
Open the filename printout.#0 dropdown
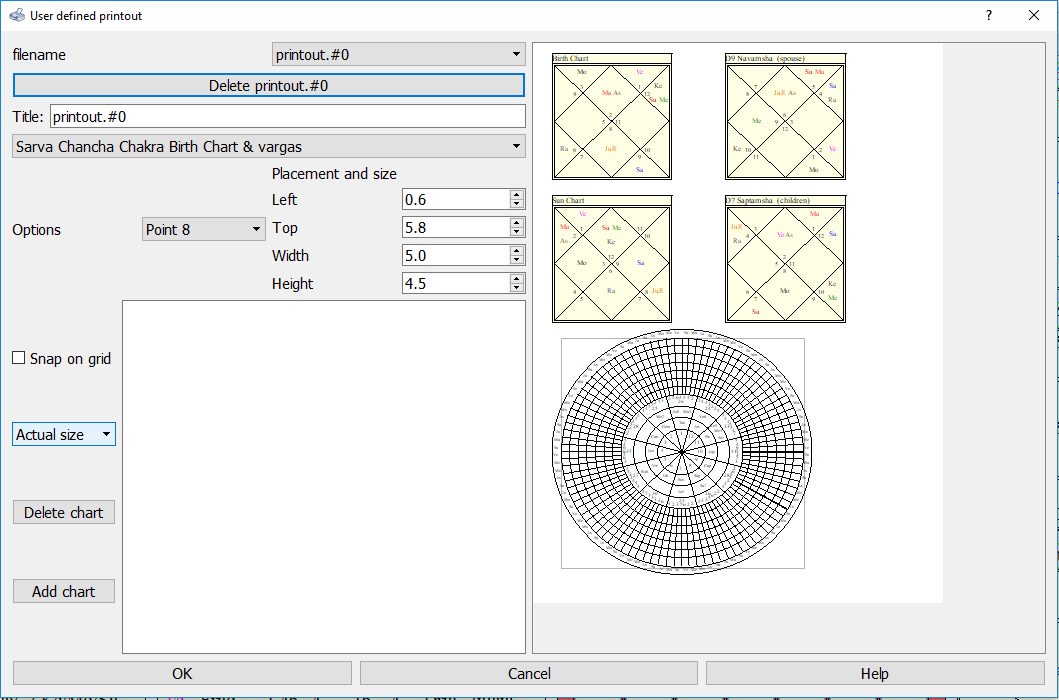(398, 55)
